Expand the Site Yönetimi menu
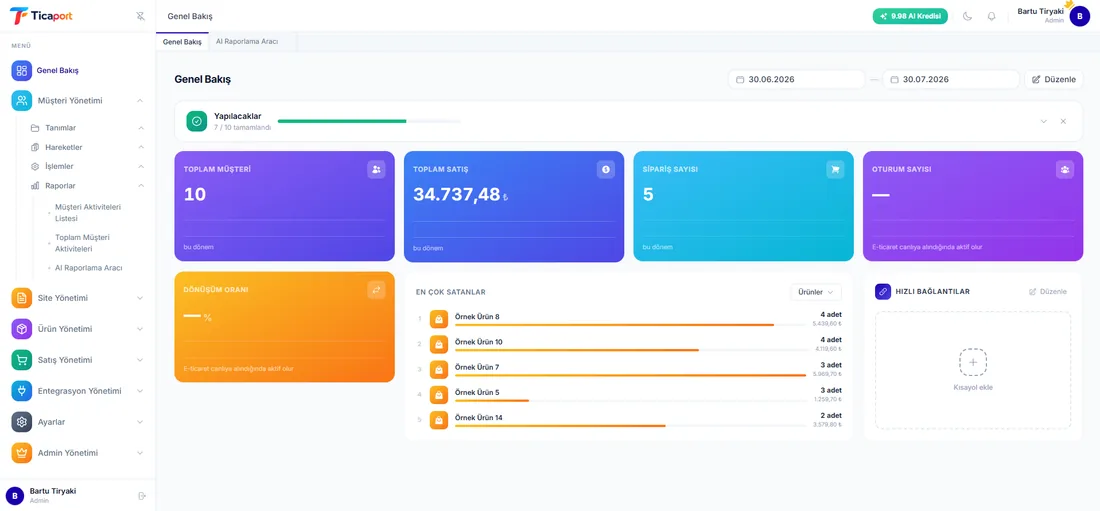 (x=140, y=298)
